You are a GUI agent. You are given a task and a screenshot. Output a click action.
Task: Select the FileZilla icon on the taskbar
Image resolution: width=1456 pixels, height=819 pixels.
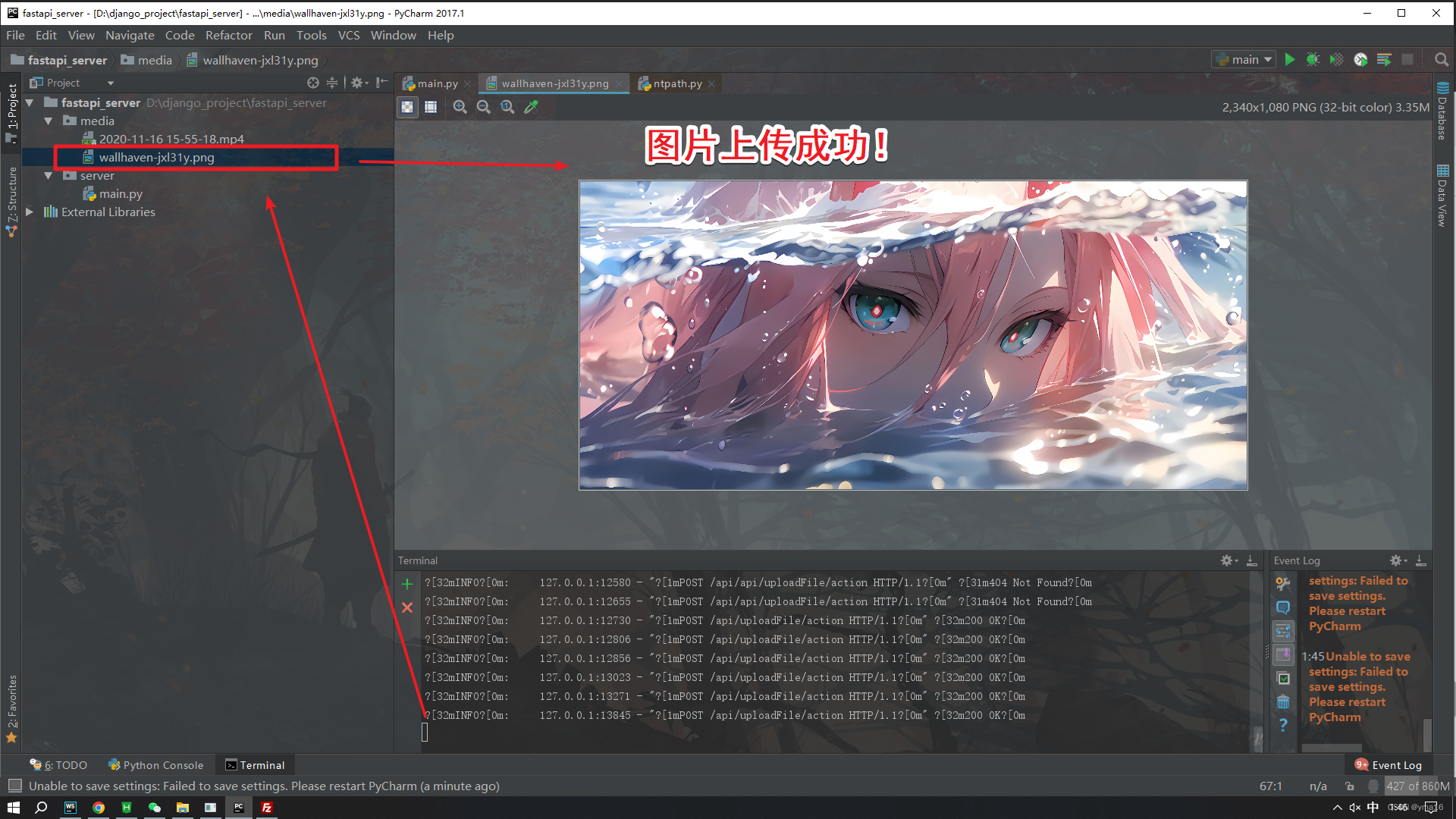267,808
